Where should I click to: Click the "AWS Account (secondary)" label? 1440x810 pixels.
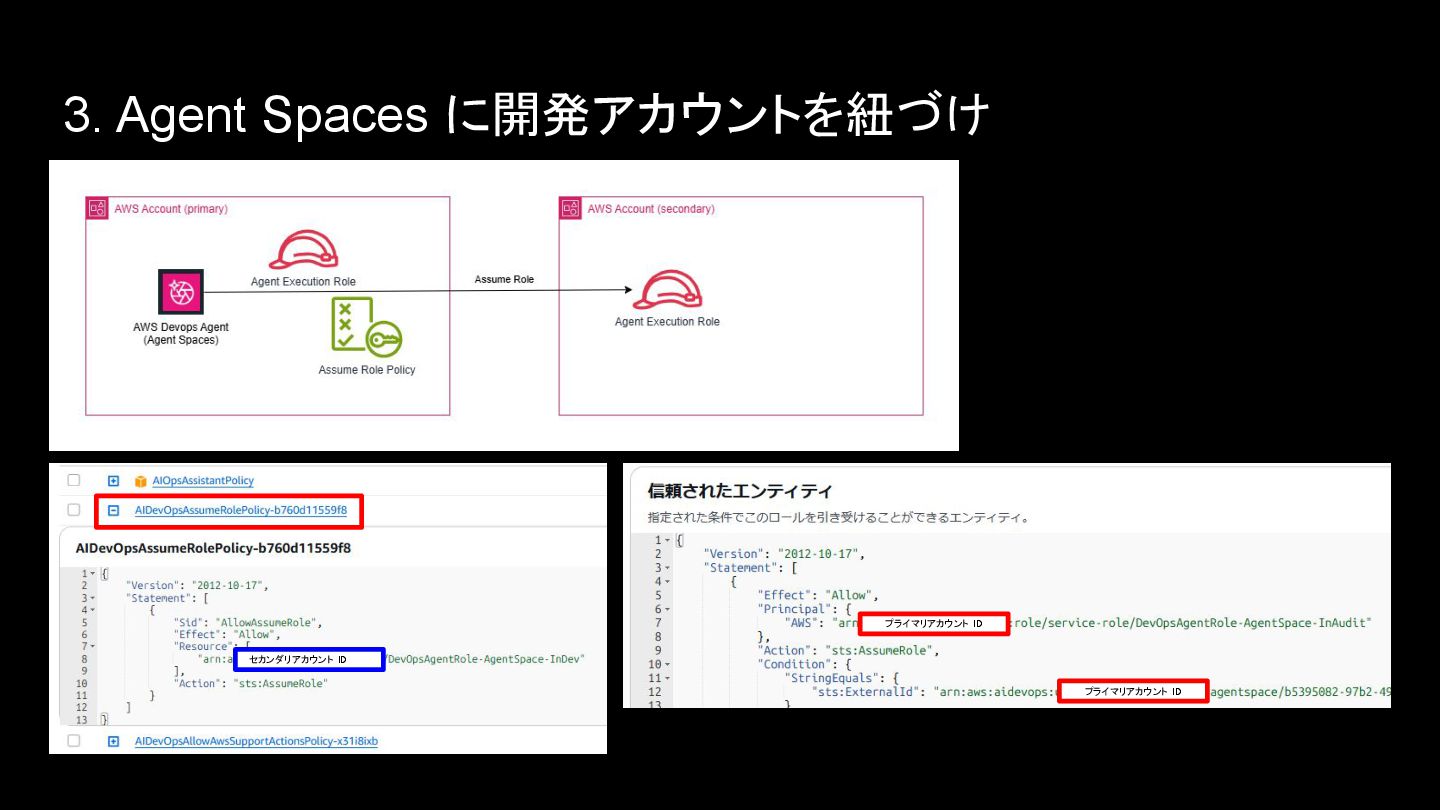click(651, 209)
